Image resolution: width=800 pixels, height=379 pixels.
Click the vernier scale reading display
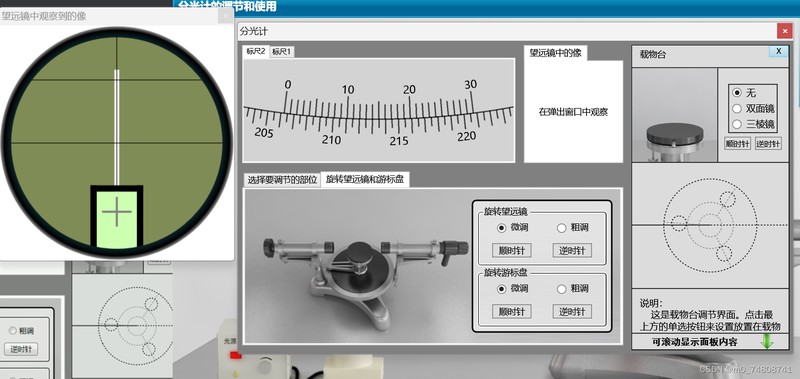379,110
